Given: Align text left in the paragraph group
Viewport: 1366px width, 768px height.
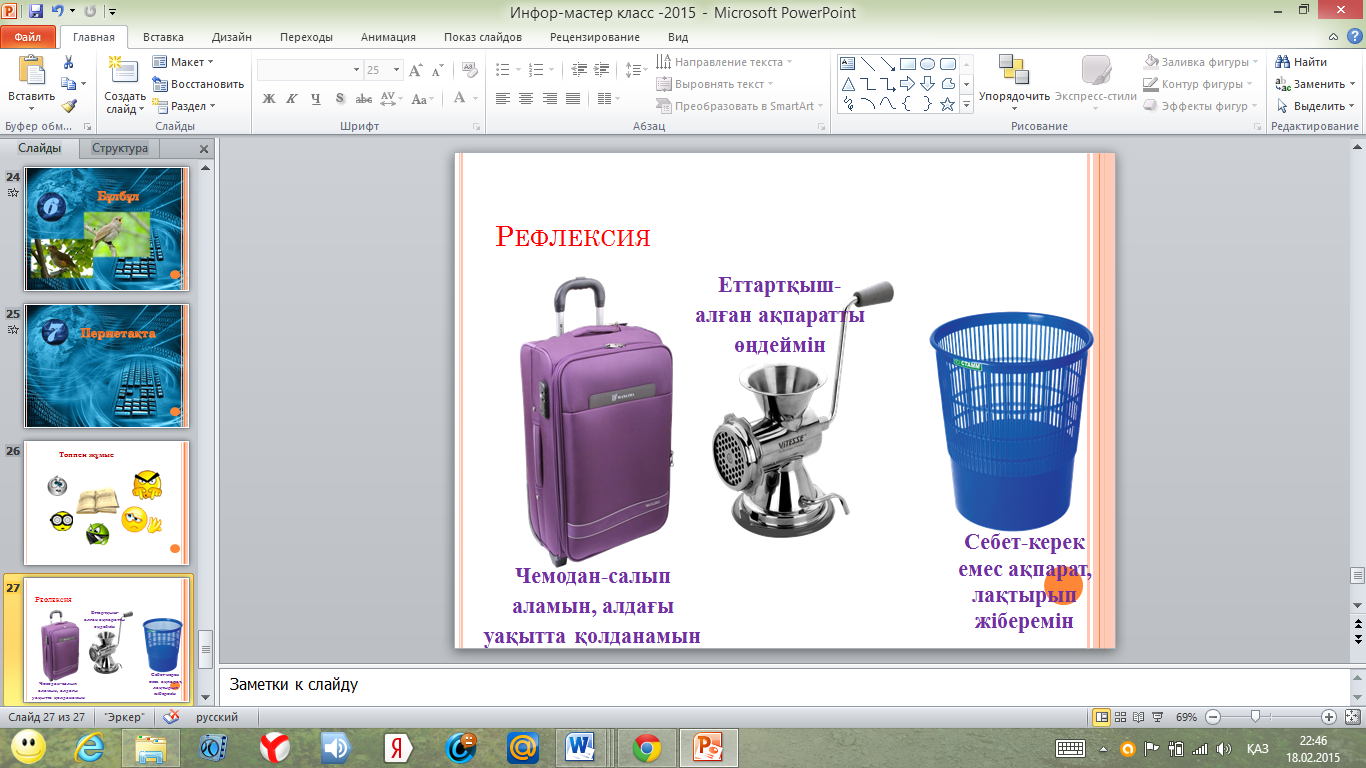Looking at the screenshot, I should pos(502,99).
